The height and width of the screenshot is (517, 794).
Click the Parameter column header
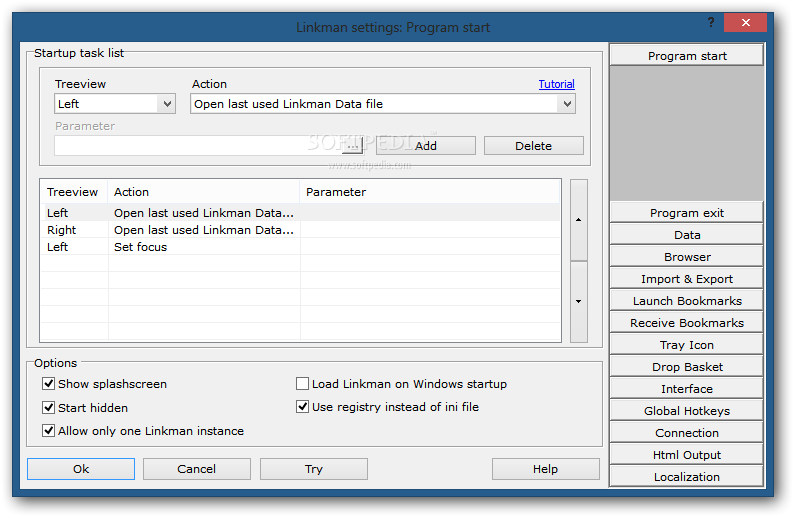(x=430, y=192)
